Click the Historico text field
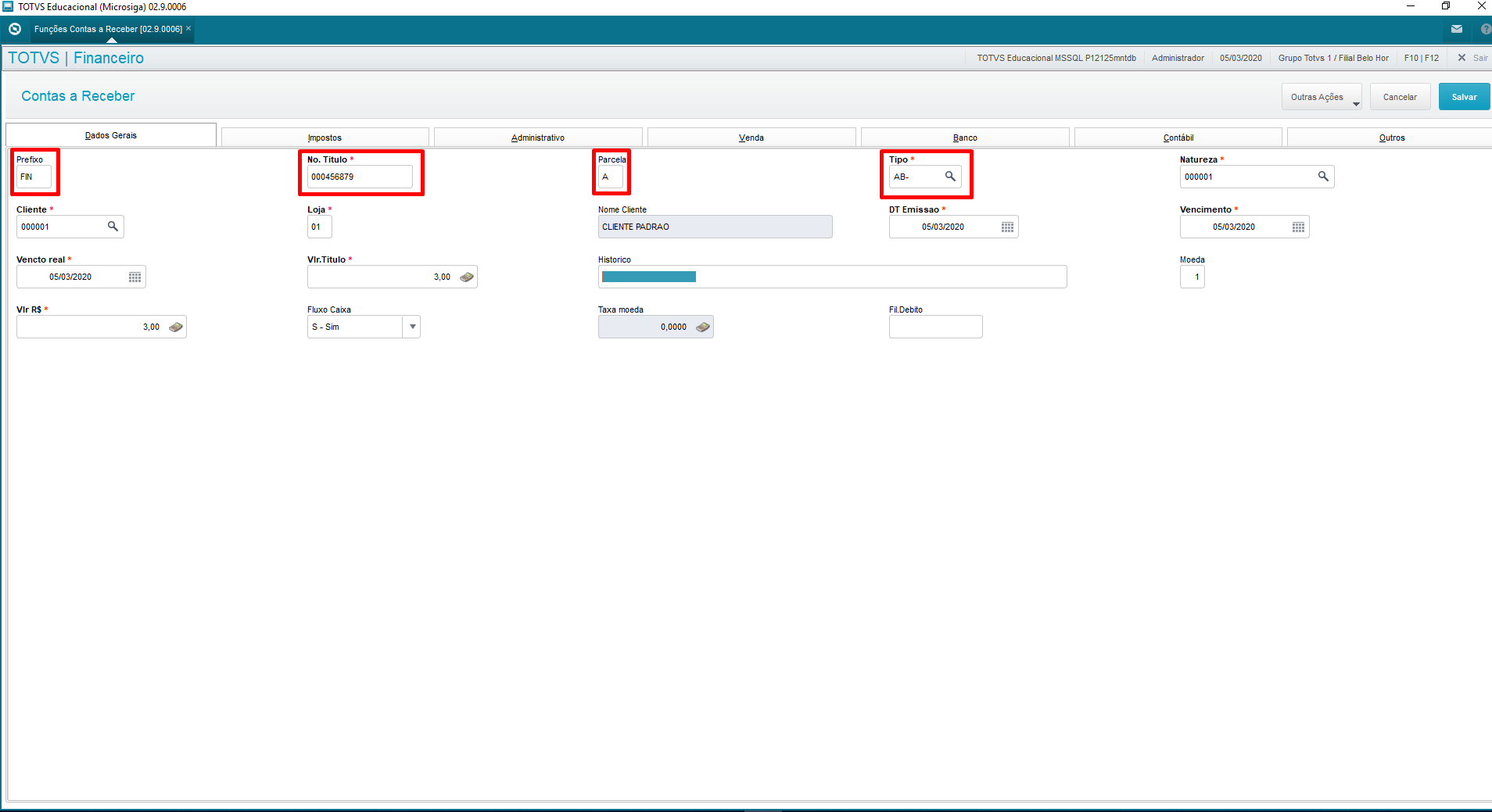The height and width of the screenshot is (812, 1492). (x=832, y=277)
